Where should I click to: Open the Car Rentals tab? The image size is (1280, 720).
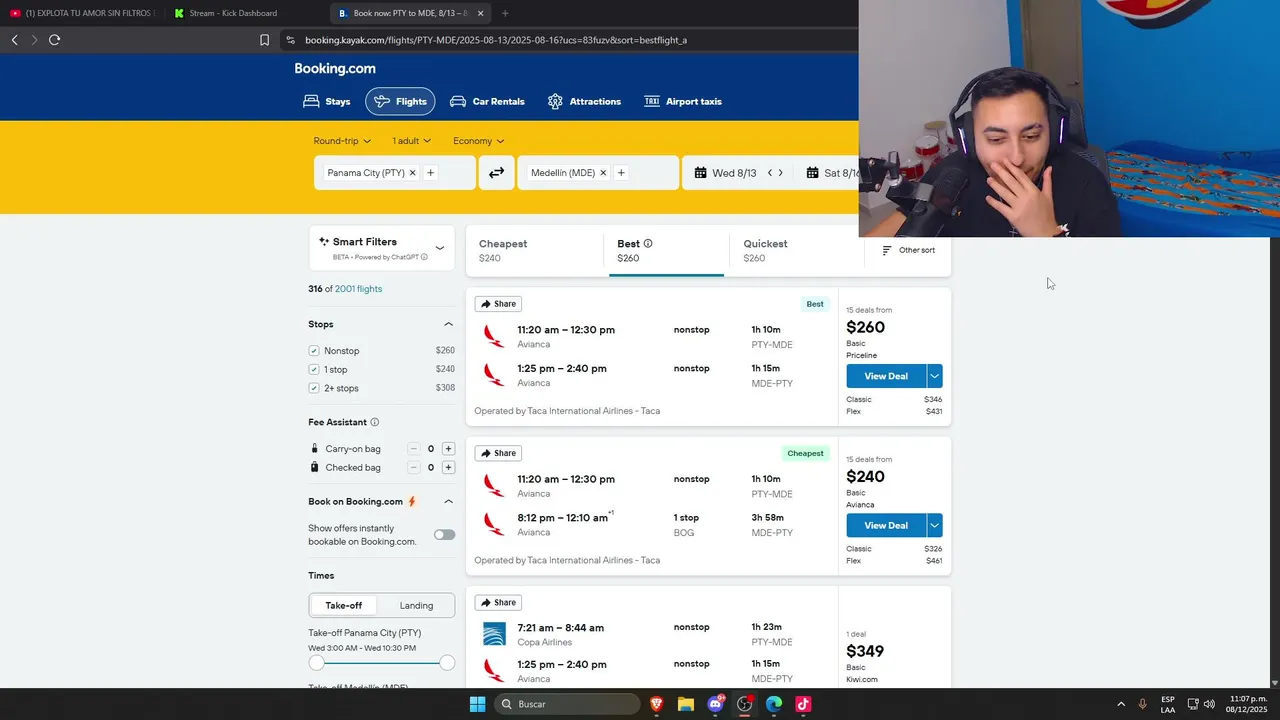coord(487,101)
